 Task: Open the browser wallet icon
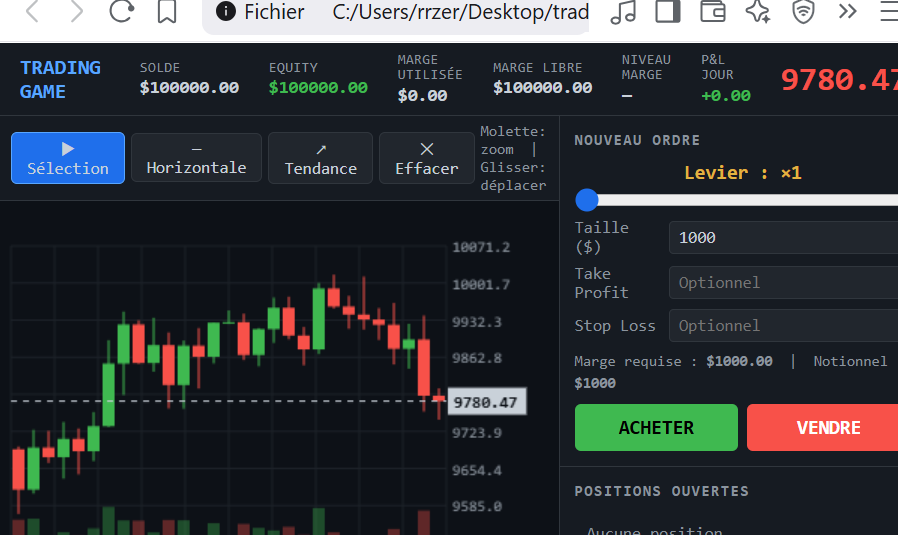click(712, 12)
